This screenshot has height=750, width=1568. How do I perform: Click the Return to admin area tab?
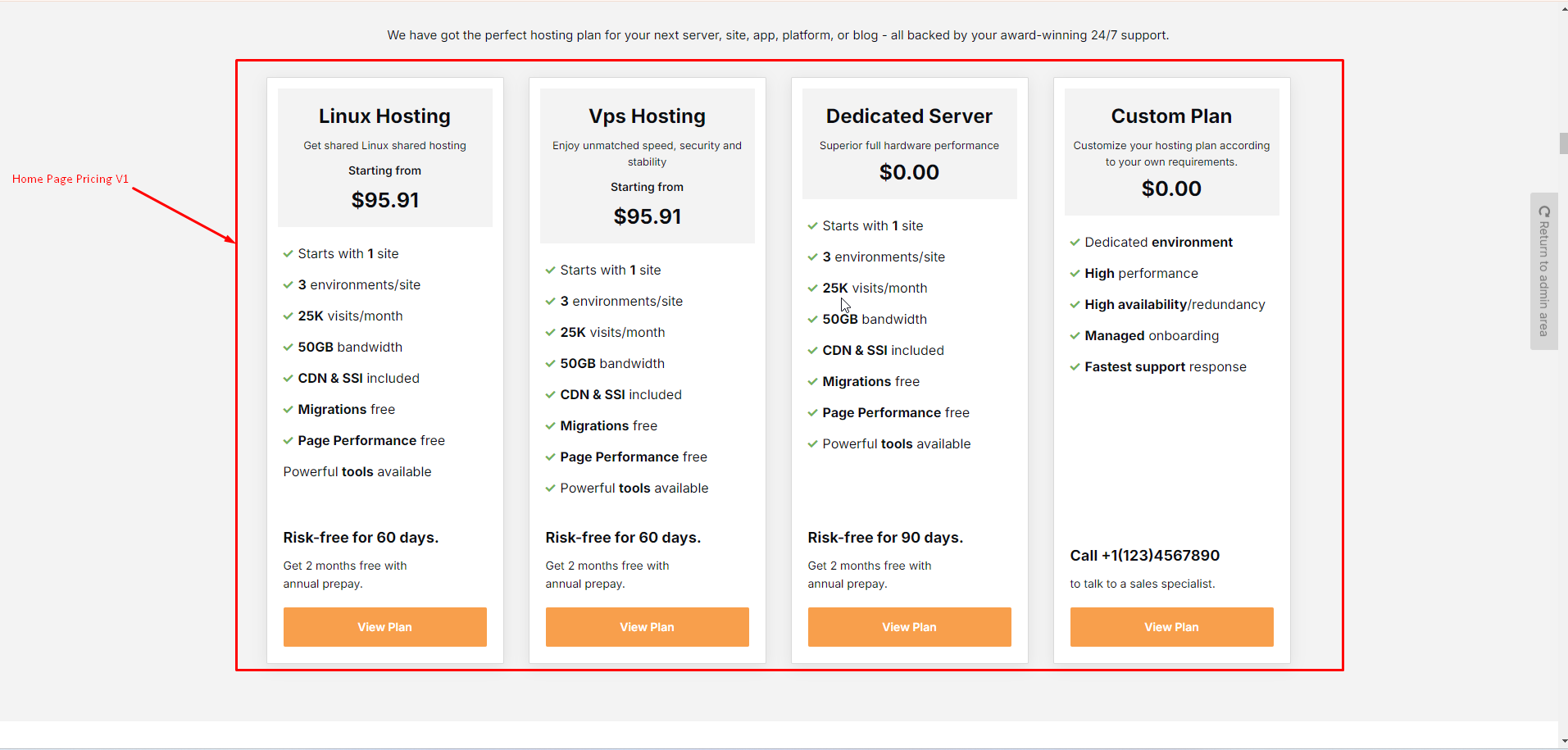(x=1543, y=279)
